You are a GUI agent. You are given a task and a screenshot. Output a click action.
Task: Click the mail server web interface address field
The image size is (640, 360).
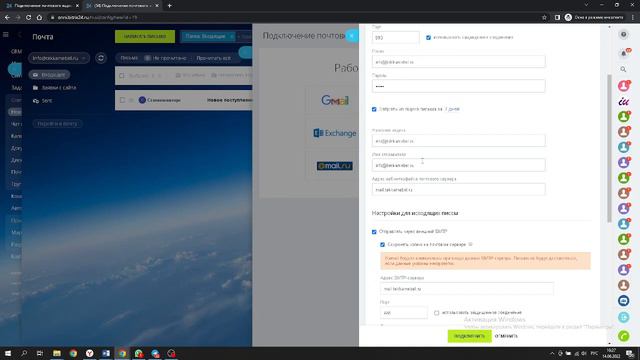[458, 189]
